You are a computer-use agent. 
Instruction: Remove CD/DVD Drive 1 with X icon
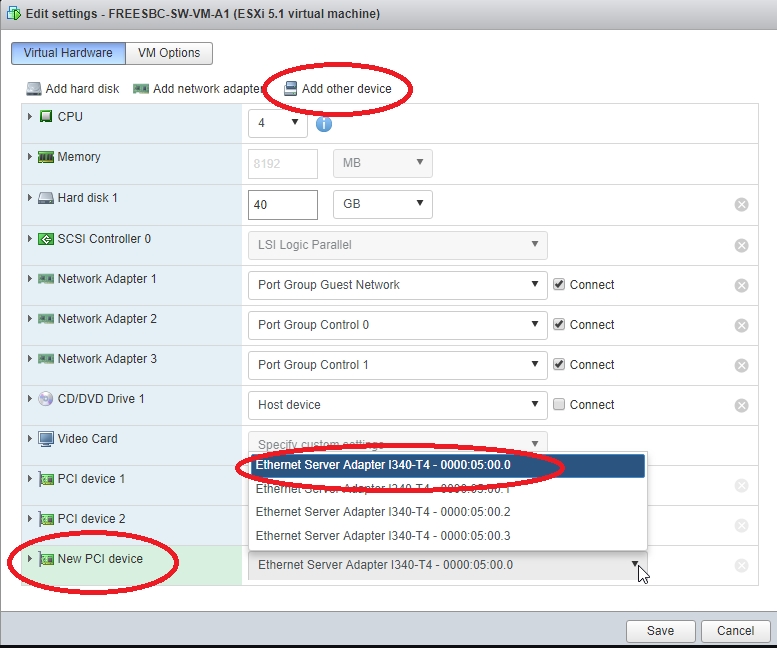pos(741,405)
